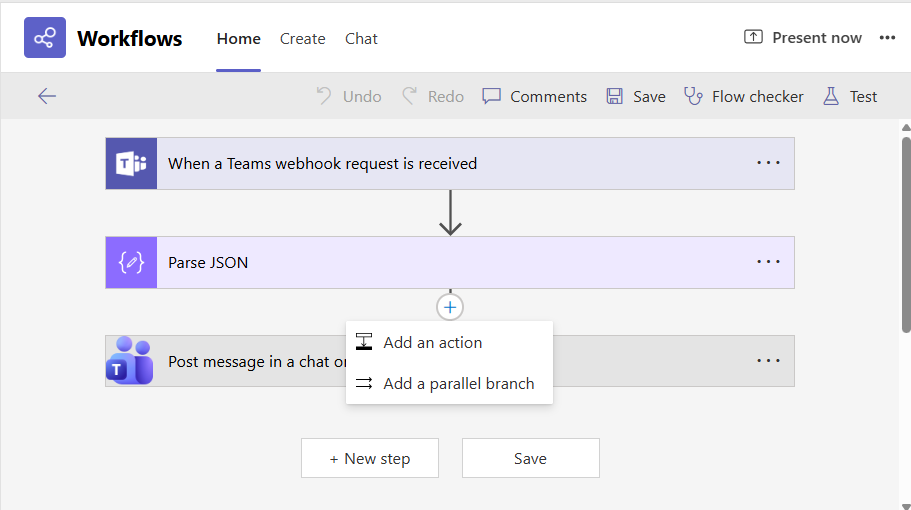Click the Workflows app logo icon
The width and height of the screenshot is (911, 510).
pyautogui.click(x=45, y=38)
